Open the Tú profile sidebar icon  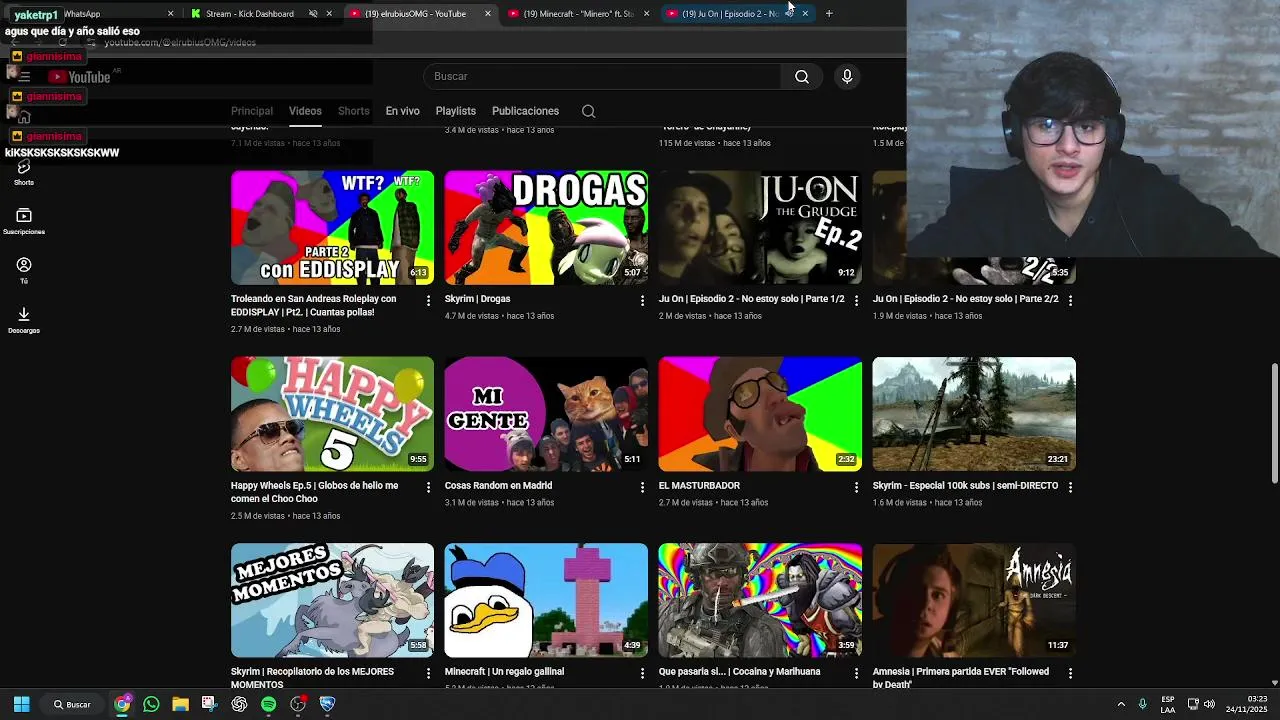[x=24, y=270]
